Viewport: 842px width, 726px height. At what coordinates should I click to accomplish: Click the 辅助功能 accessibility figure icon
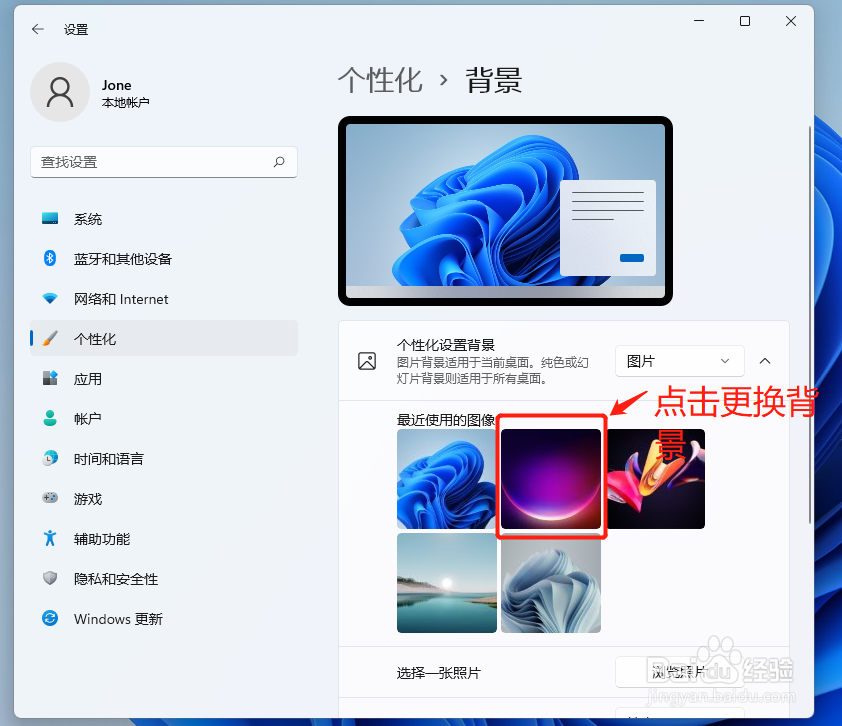point(50,538)
